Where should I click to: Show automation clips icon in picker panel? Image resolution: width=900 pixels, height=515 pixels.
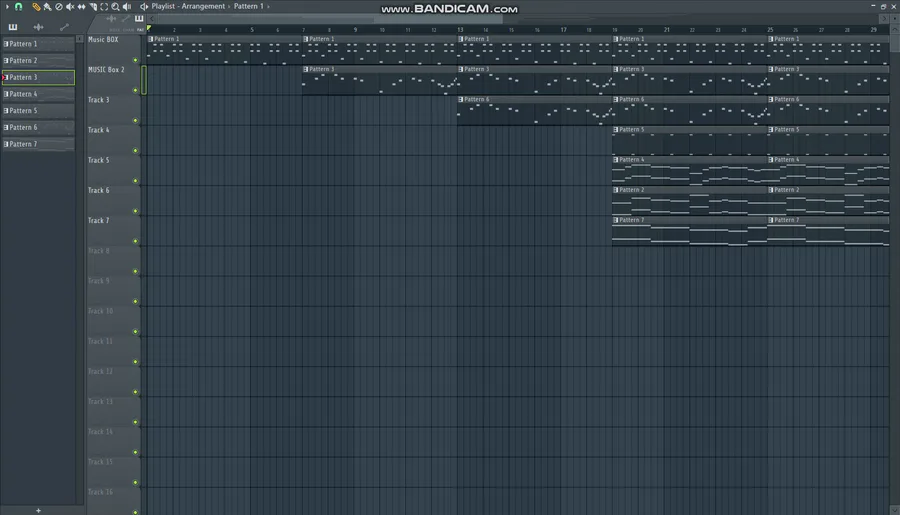click(64, 27)
